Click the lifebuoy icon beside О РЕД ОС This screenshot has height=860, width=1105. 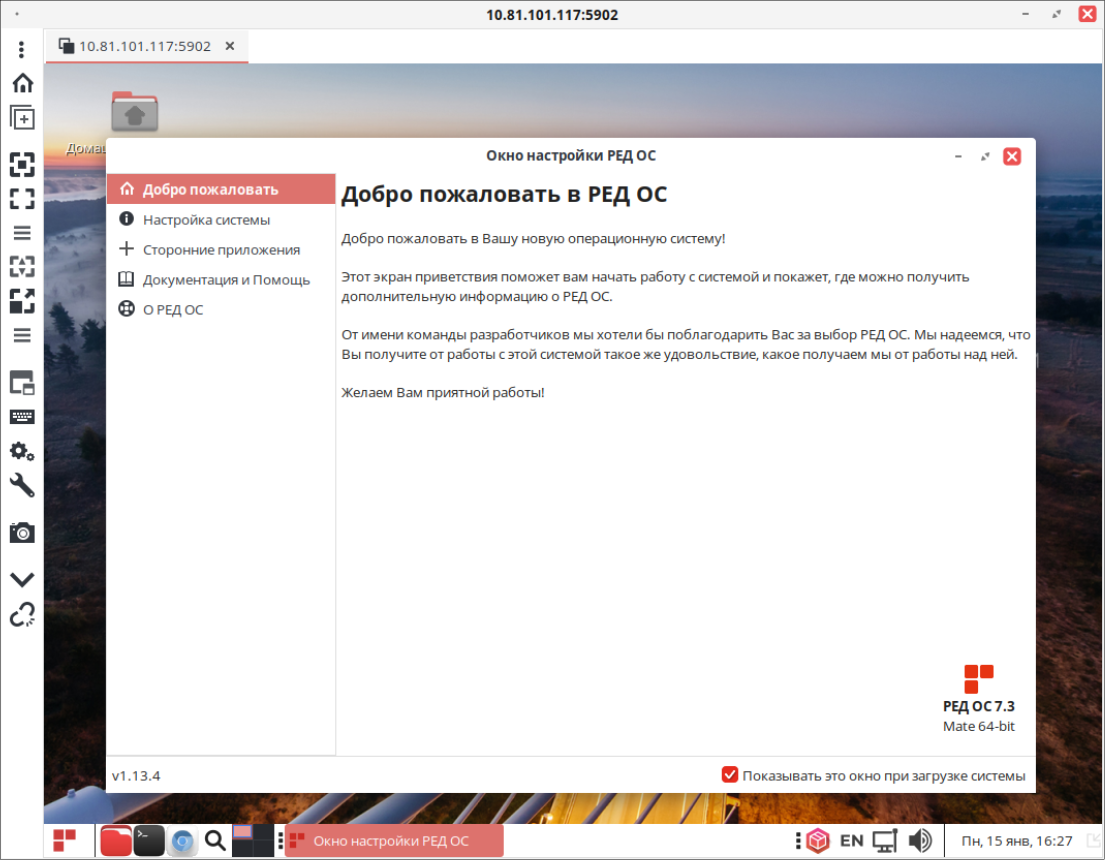pyautogui.click(x=126, y=308)
